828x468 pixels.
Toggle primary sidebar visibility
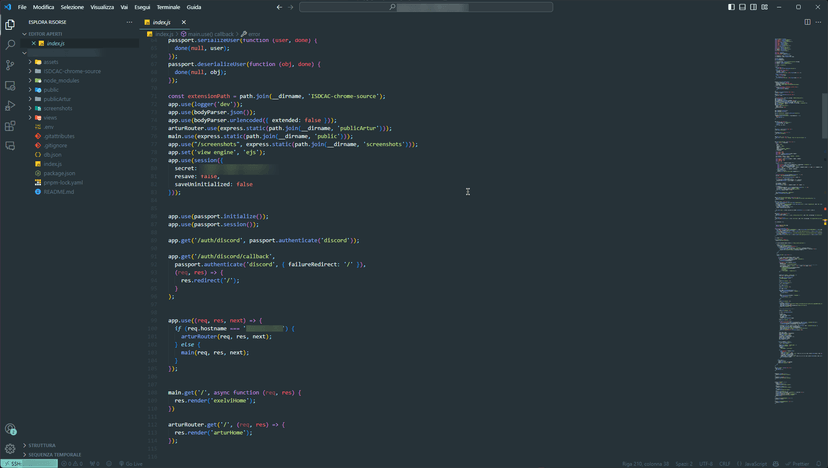(x=731, y=7)
